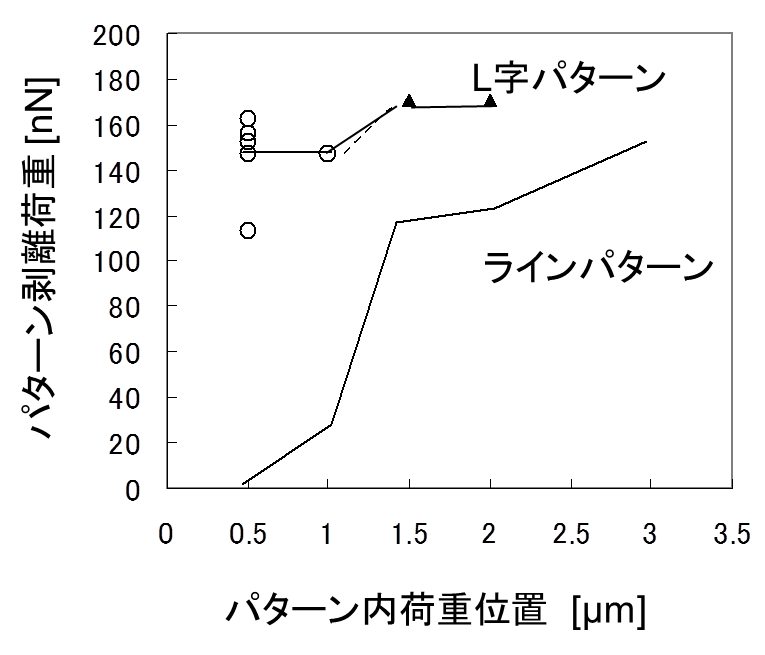
Task: Select the 2.5 x-axis tick label
Action: point(571,534)
